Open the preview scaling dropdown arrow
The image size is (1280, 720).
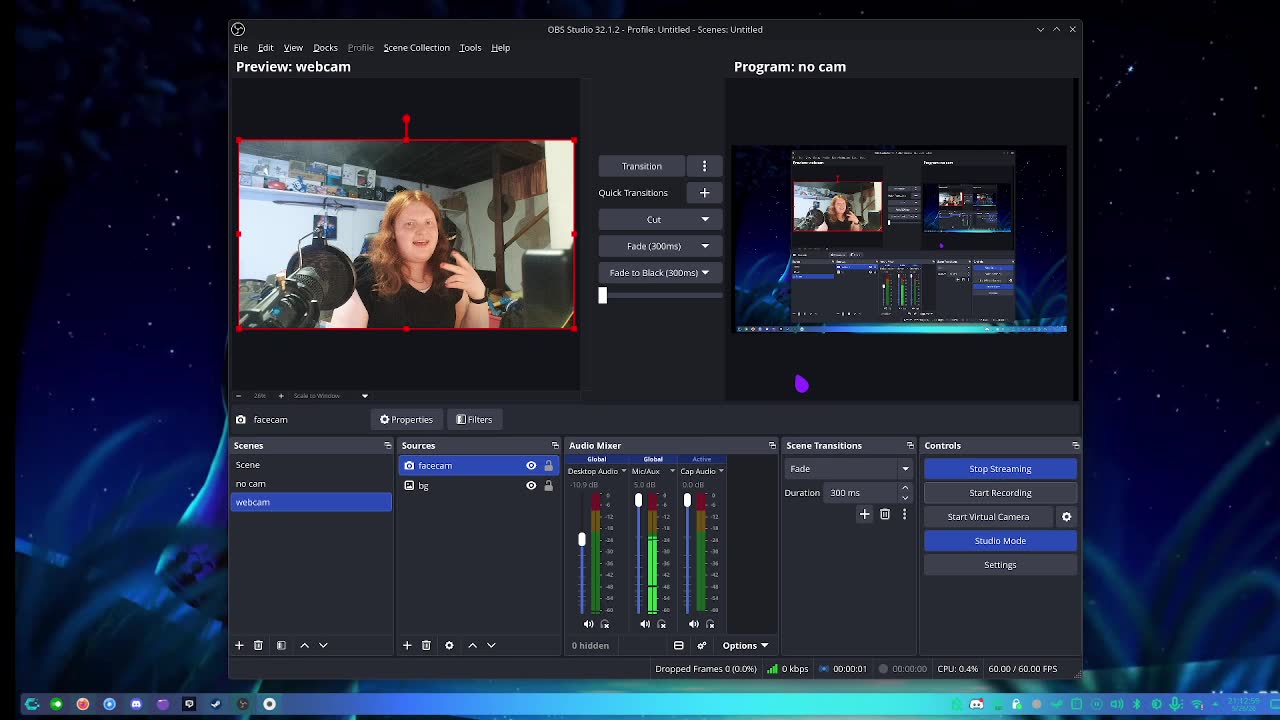point(365,396)
